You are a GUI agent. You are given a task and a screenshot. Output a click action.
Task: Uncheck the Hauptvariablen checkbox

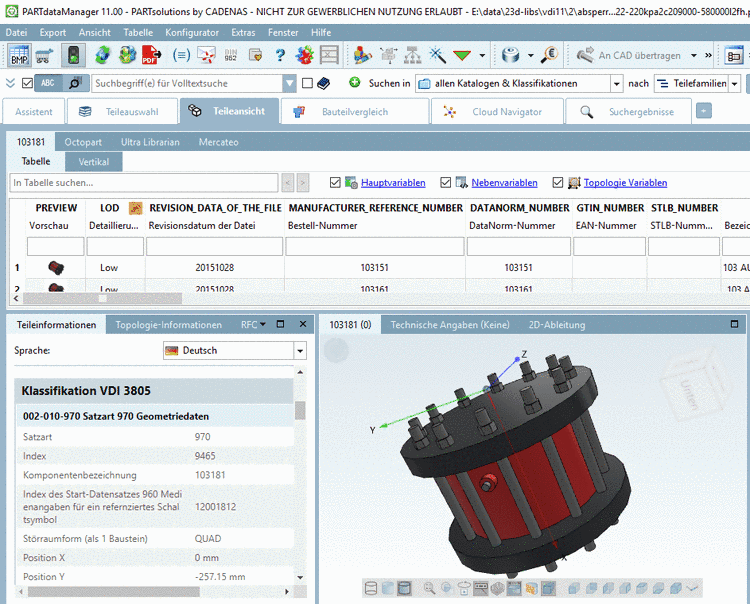335,182
